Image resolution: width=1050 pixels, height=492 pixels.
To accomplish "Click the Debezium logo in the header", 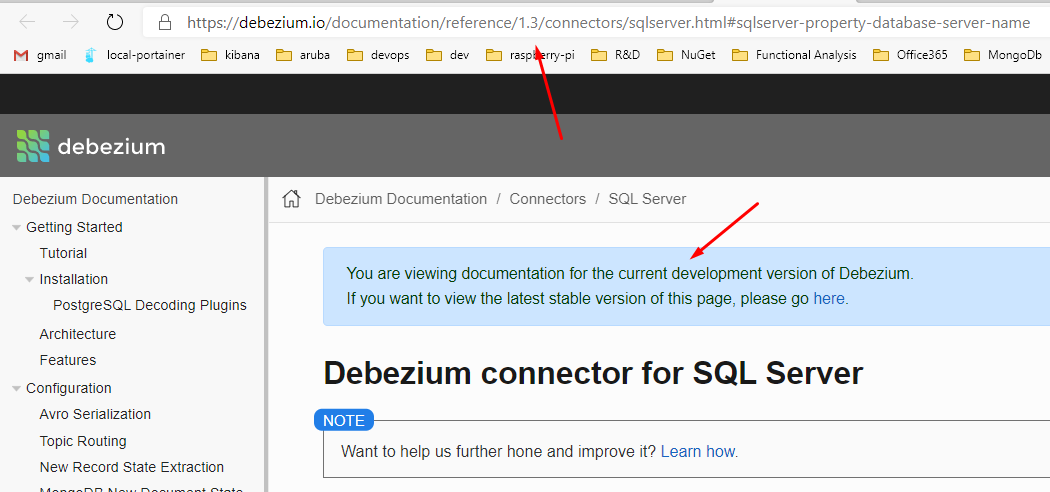I will [91, 147].
